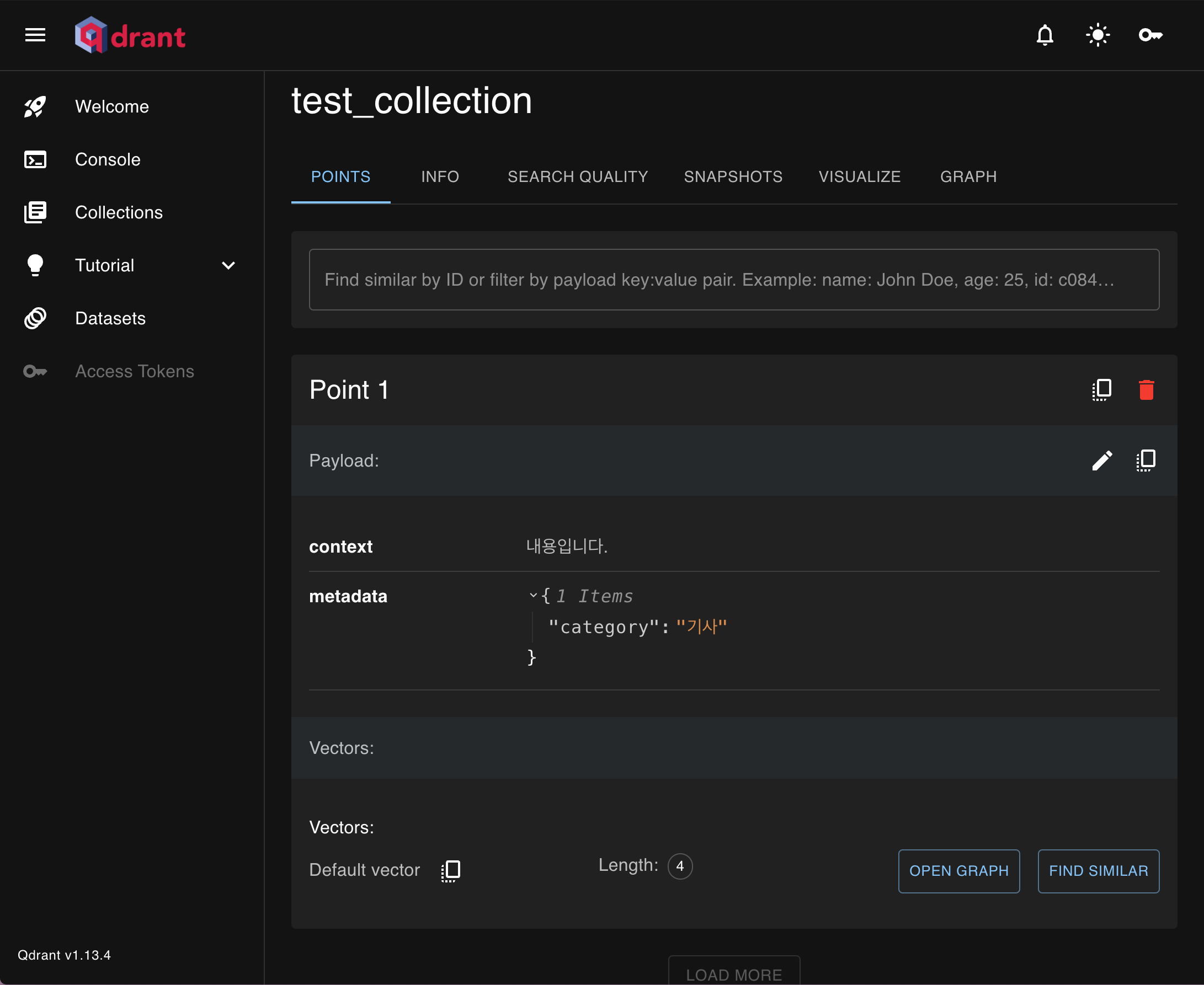Click the notification bell icon
The width and height of the screenshot is (1204, 985).
pos(1045,35)
